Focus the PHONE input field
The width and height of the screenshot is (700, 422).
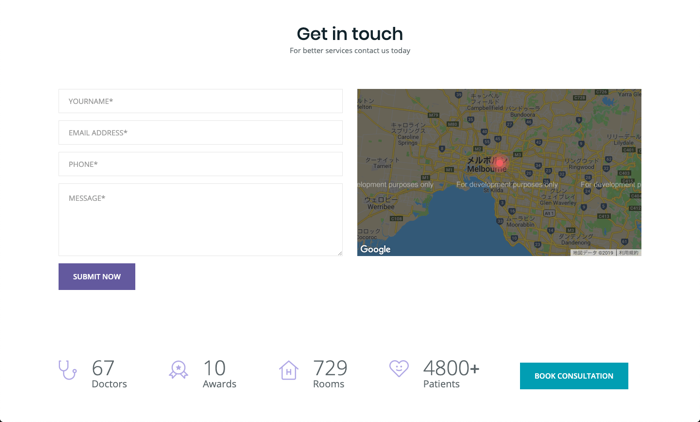point(200,164)
